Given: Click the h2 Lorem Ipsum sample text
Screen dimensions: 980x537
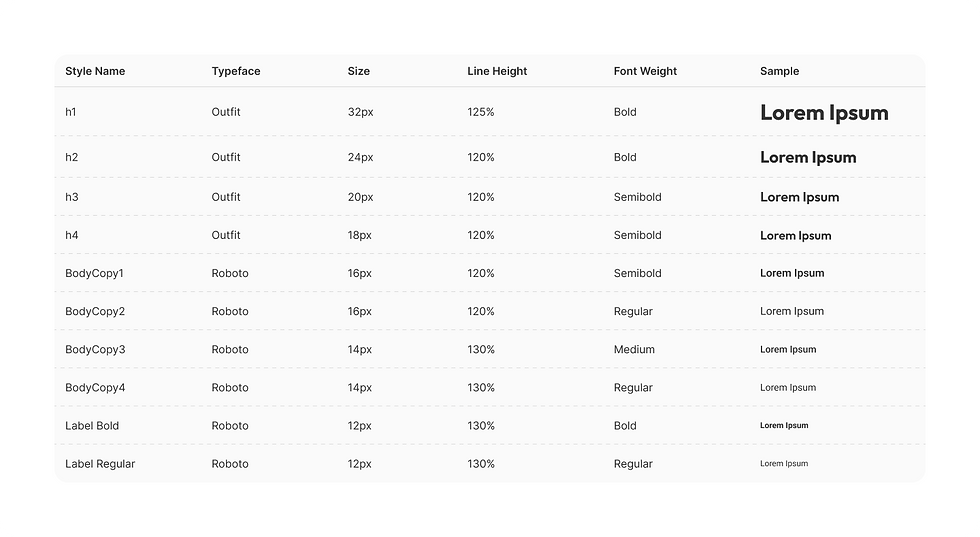Looking at the screenshot, I should coord(808,158).
